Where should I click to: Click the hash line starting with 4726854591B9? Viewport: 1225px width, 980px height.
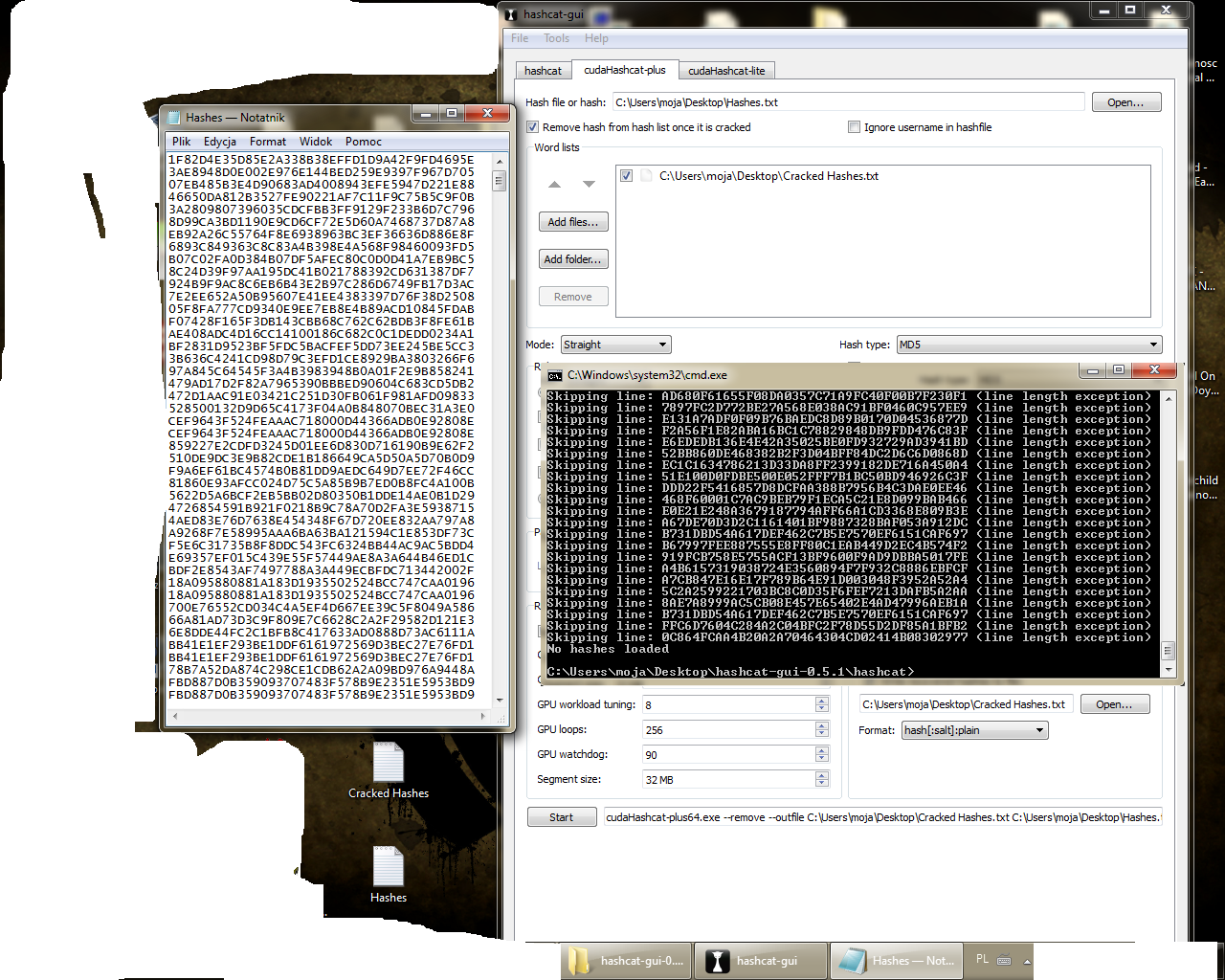click(322, 508)
